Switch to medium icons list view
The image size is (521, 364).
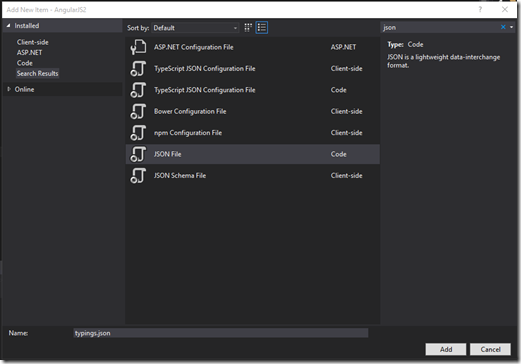point(262,28)
